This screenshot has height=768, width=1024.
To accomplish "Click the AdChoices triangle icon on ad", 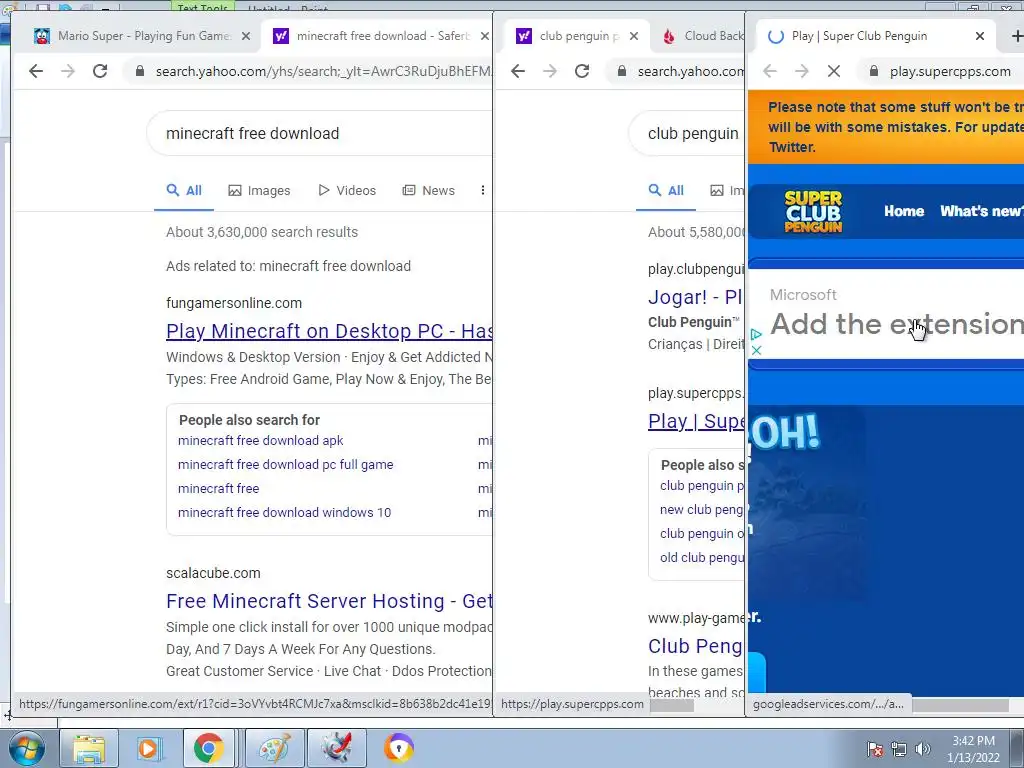I will [756, 334].
